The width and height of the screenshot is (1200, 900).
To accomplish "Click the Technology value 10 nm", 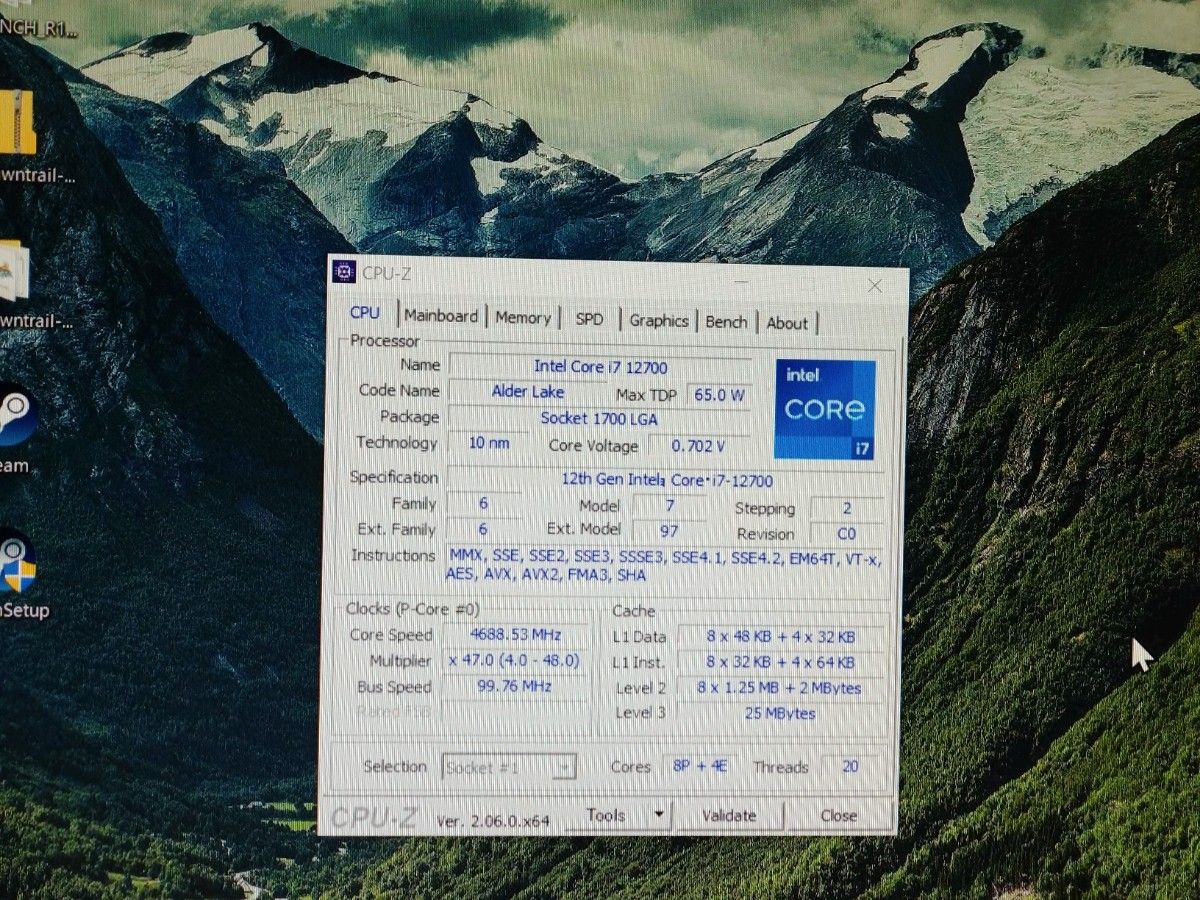I will point(488,442).
